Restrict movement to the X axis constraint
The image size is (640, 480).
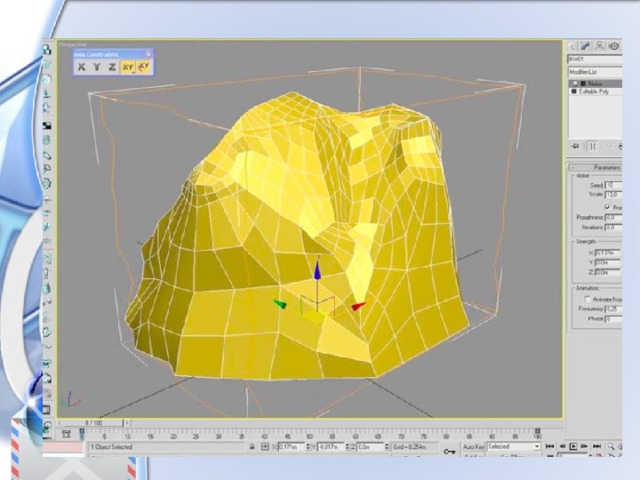(83, 67)
